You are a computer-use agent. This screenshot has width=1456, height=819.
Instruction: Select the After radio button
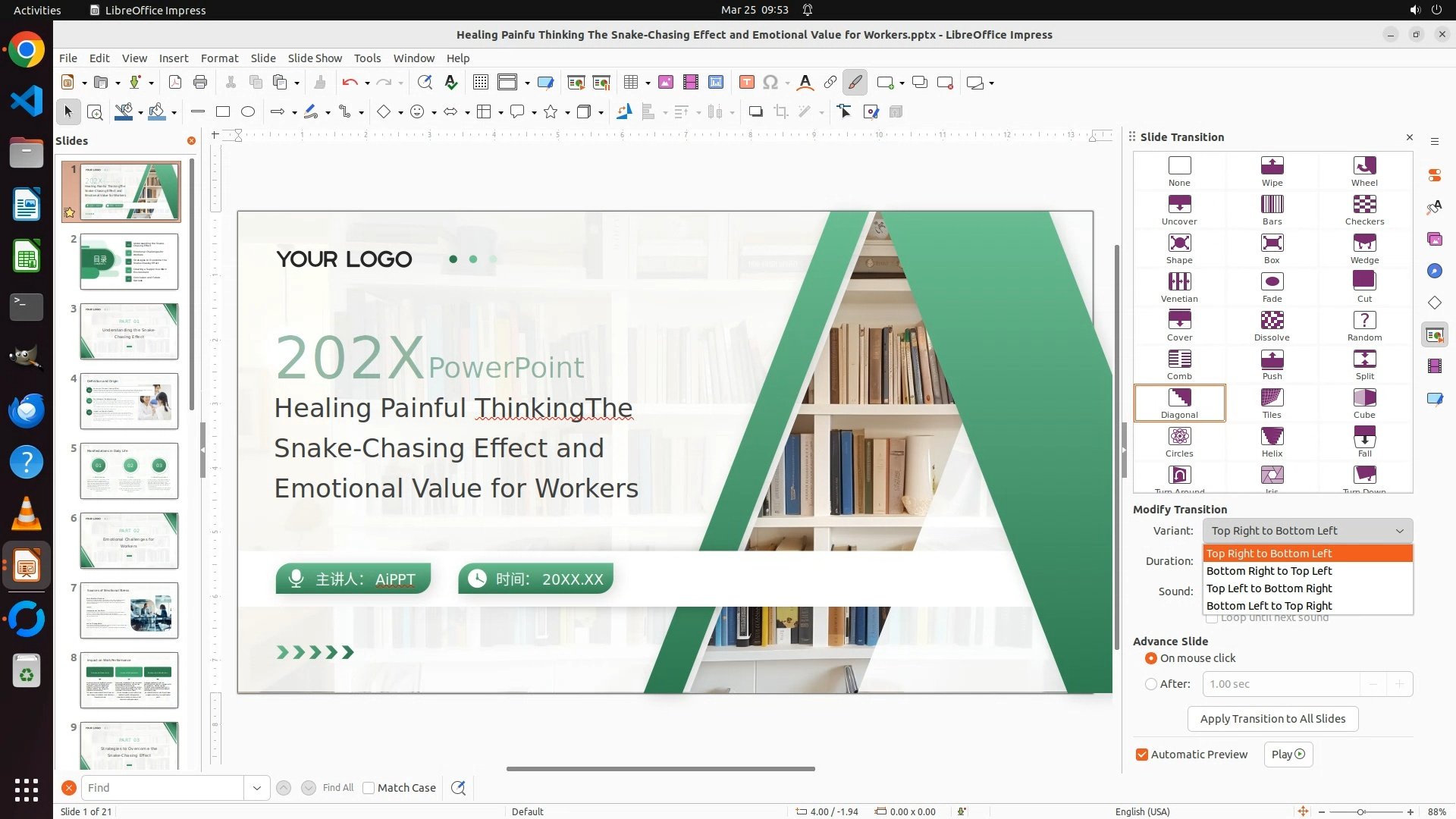tap(1151, 684)
